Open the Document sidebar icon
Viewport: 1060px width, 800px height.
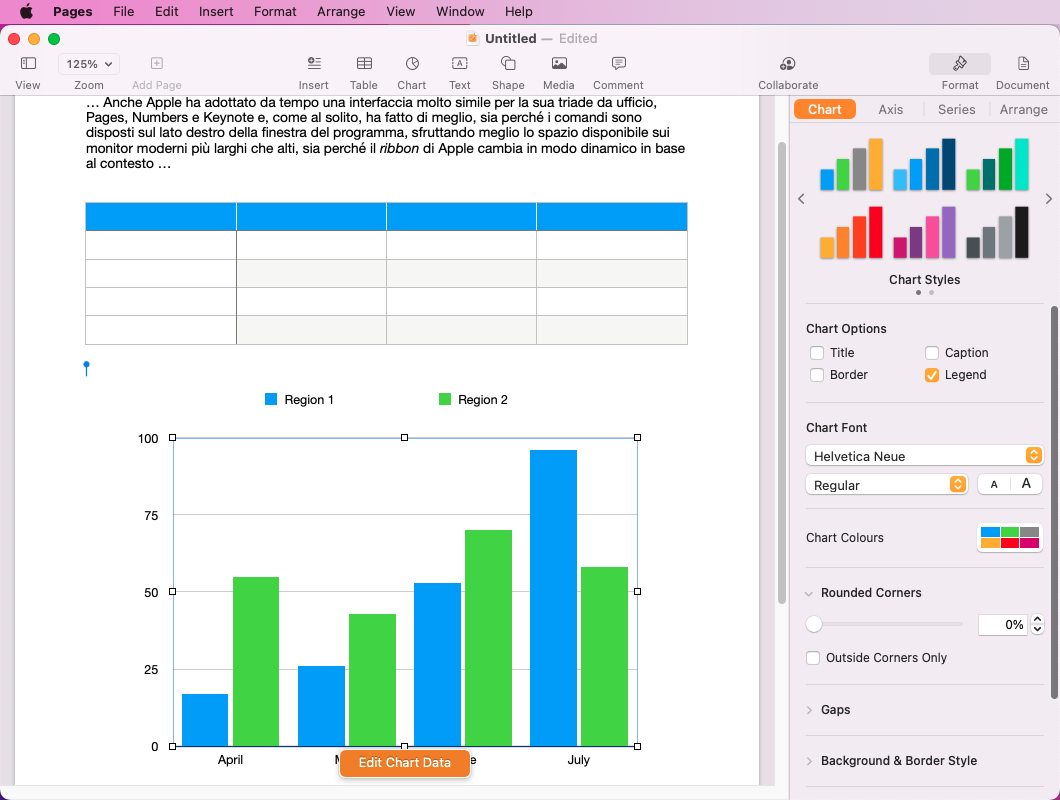(x=1022, y=64)
